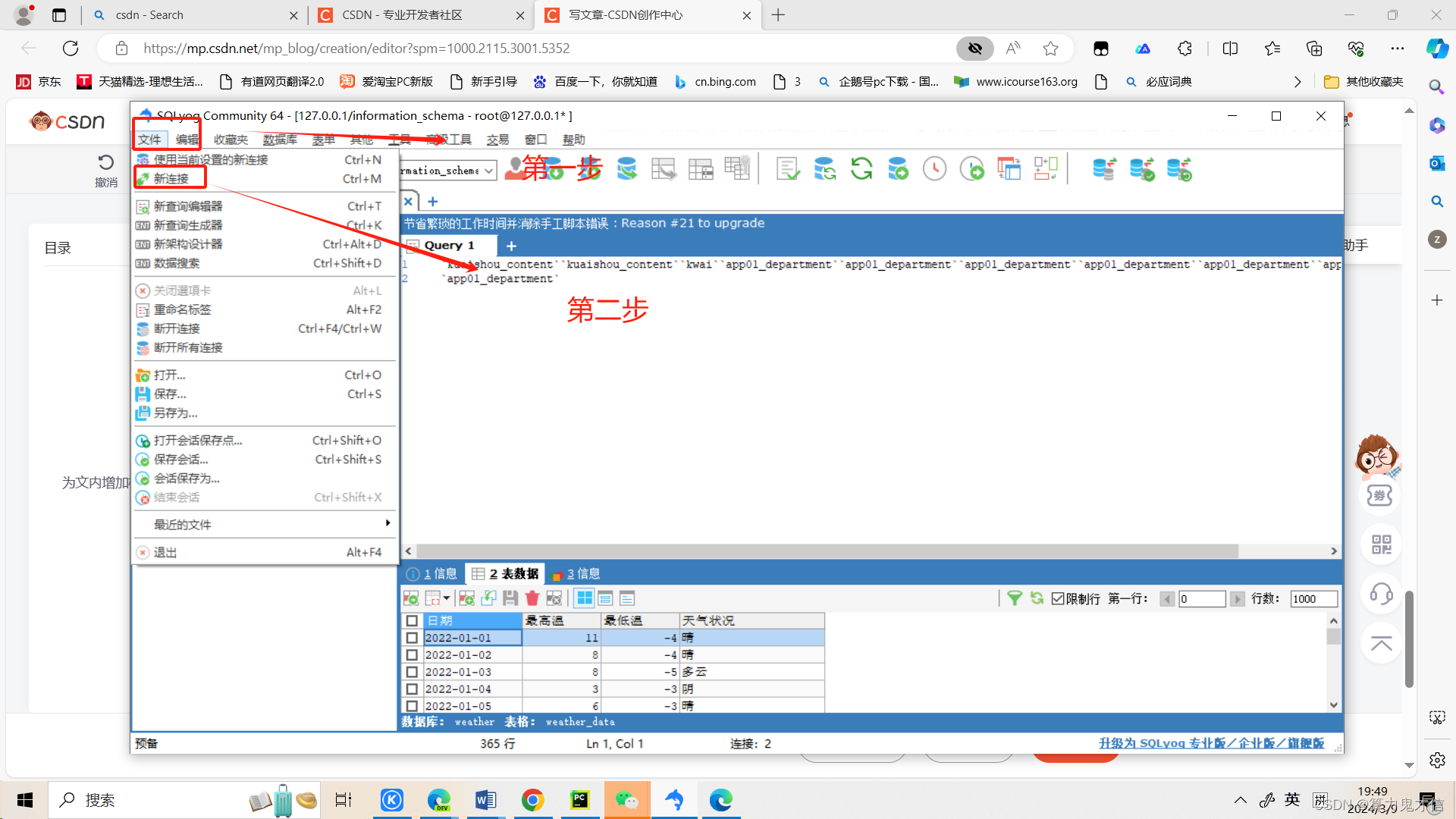Open Google Chrome from the taskbar
Viewport: 1456px width, 819px height.
533,799
